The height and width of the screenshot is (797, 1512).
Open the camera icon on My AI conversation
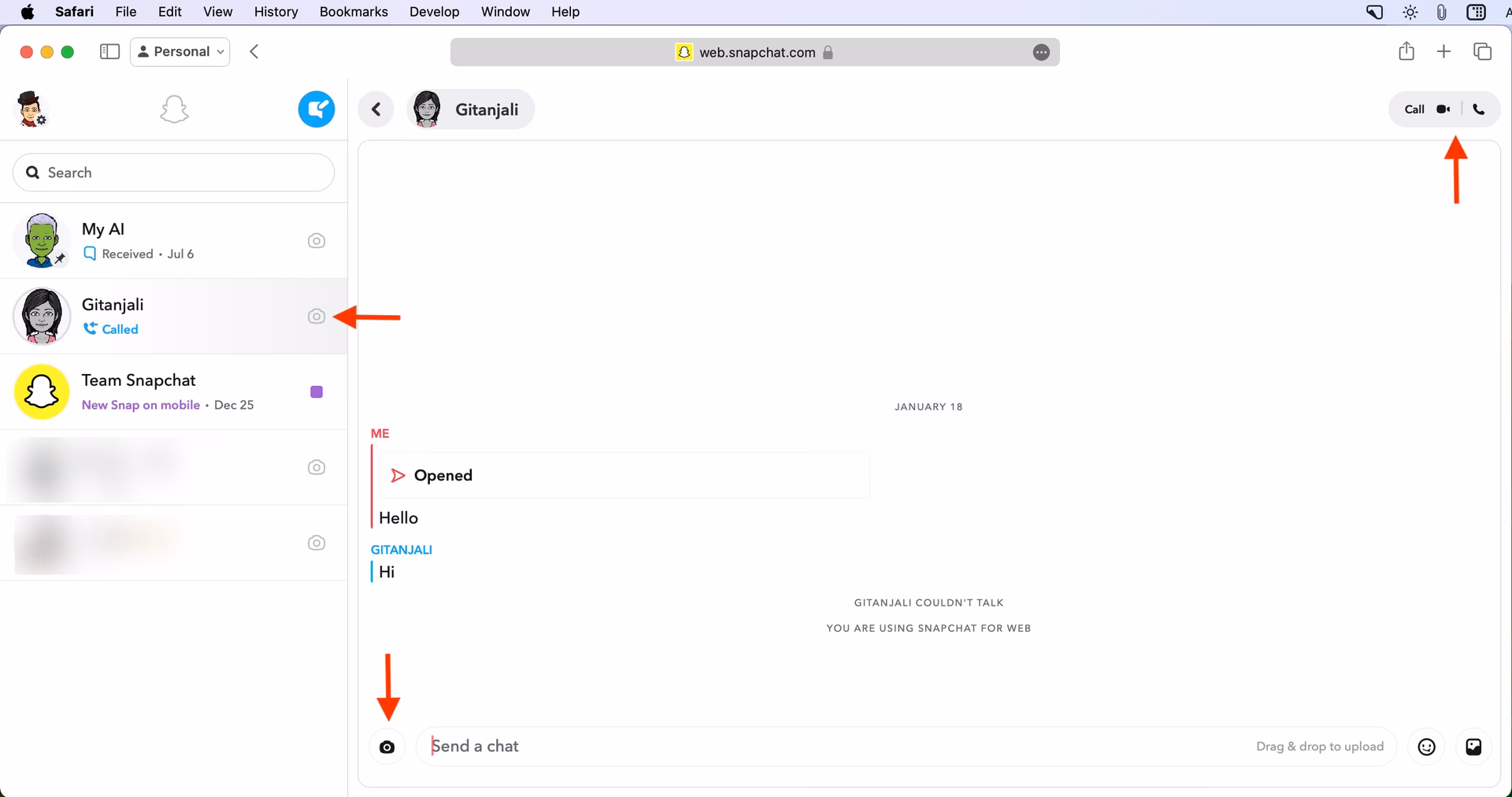tap(316, 241)
